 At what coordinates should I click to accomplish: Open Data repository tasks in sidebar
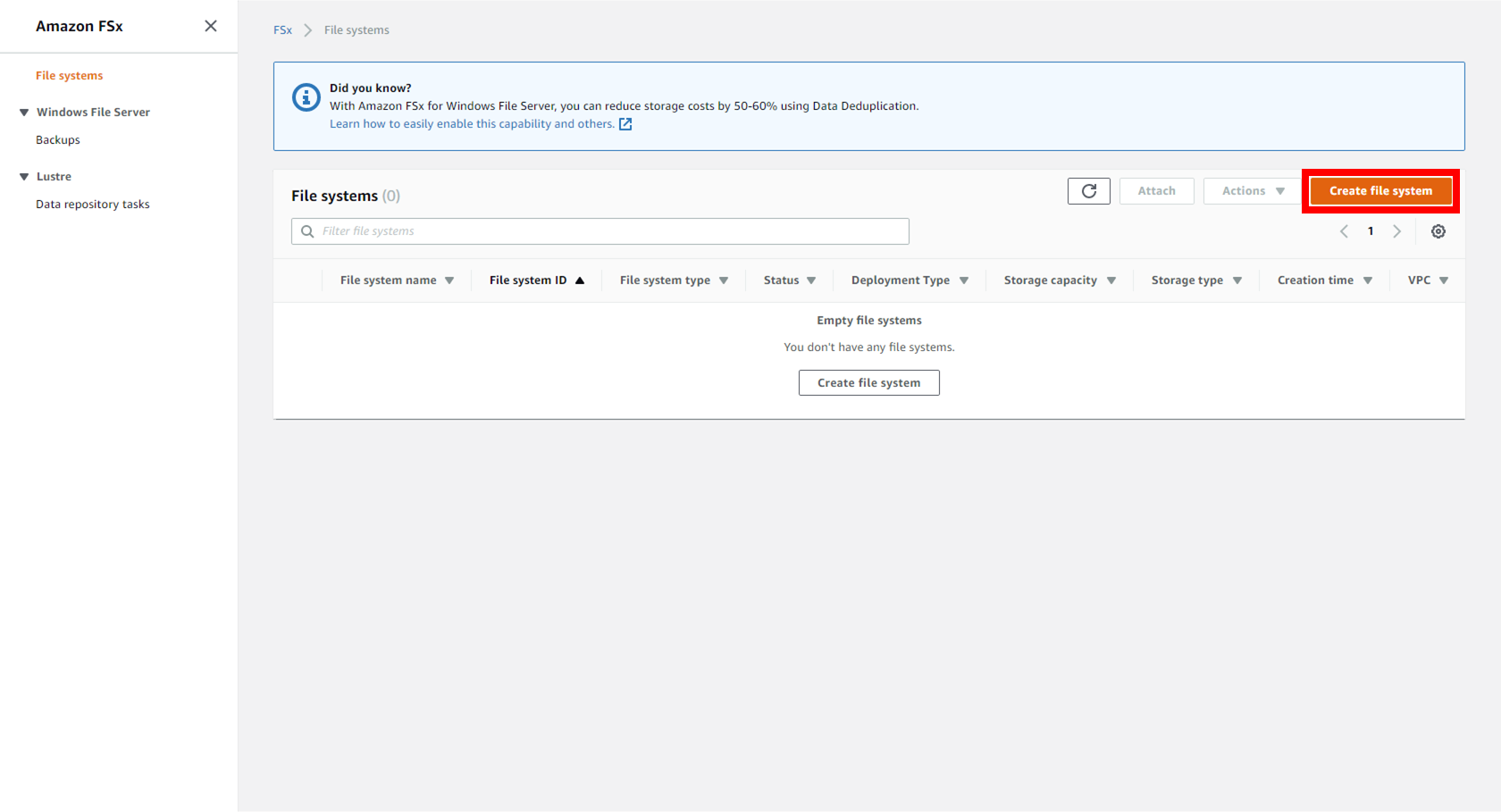coord(93,205)
